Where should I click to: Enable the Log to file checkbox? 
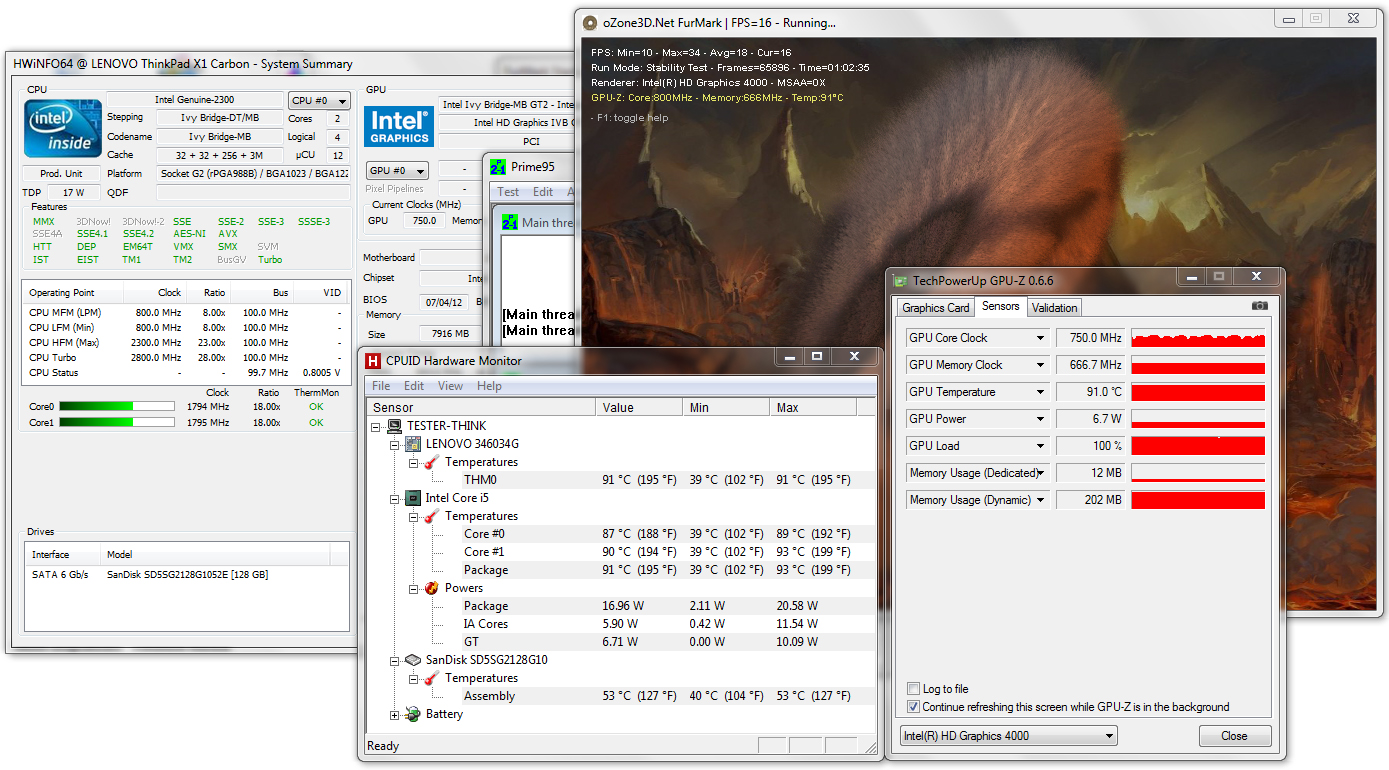coord(913,689)
